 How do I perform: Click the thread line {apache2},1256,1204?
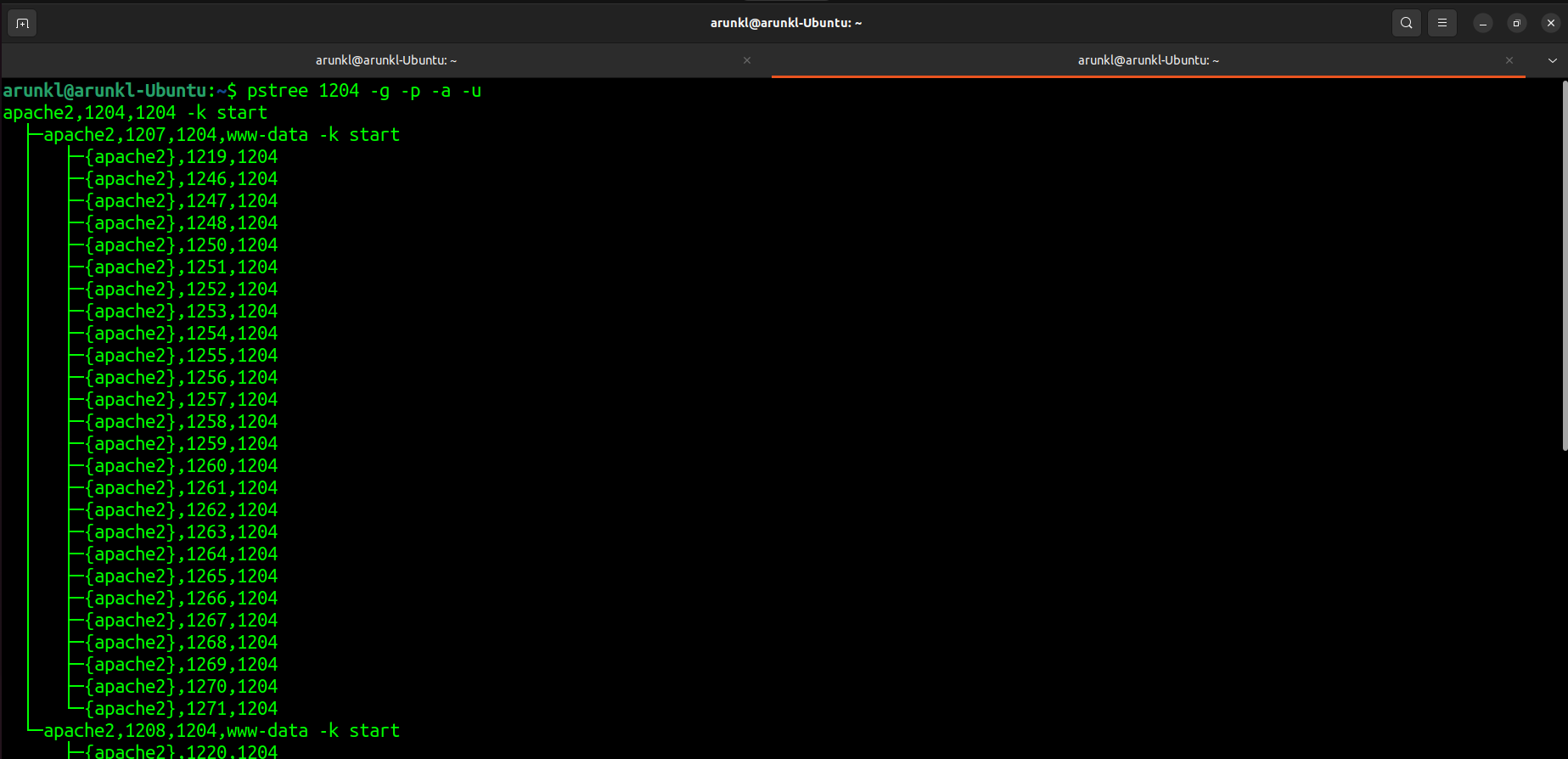[x=181, y=378]
